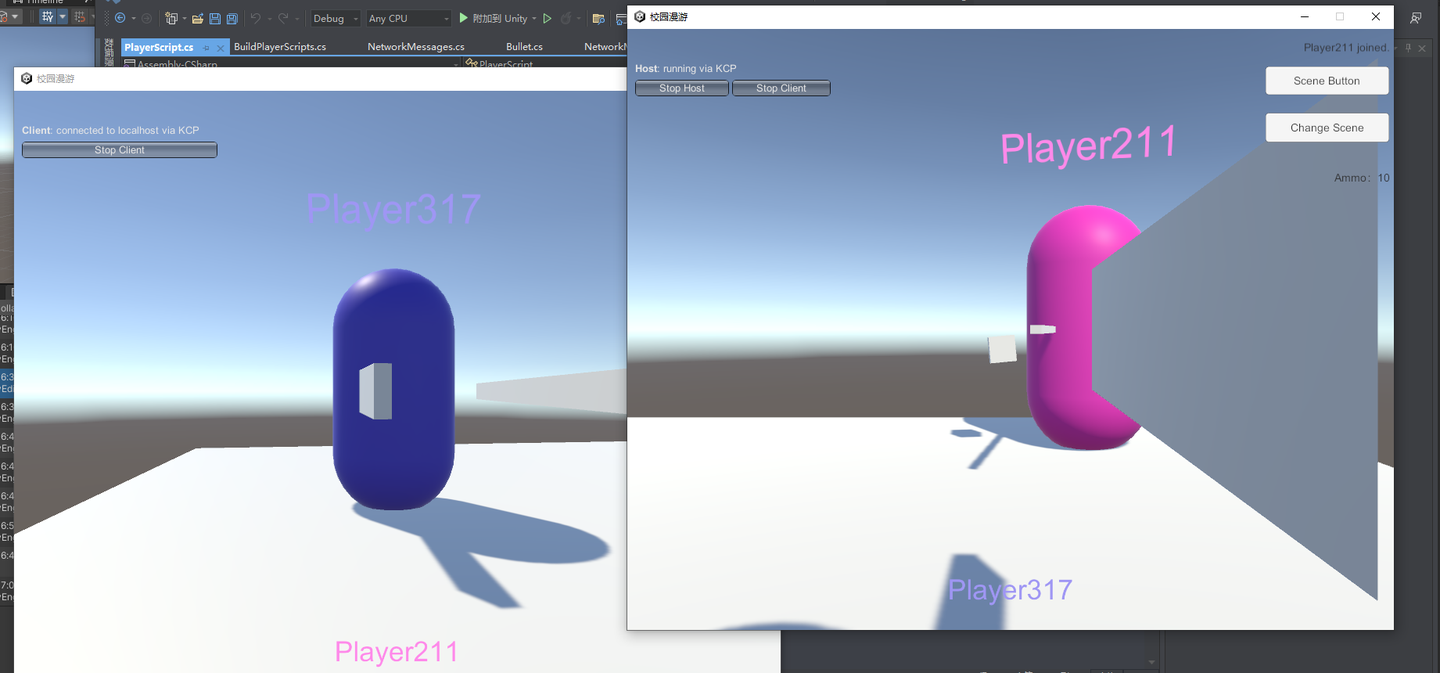The width and height of the screenshot is (1440, 673).
Task: Expand the Assembly-CSharp project dropdown
Action: click(456, 64)
